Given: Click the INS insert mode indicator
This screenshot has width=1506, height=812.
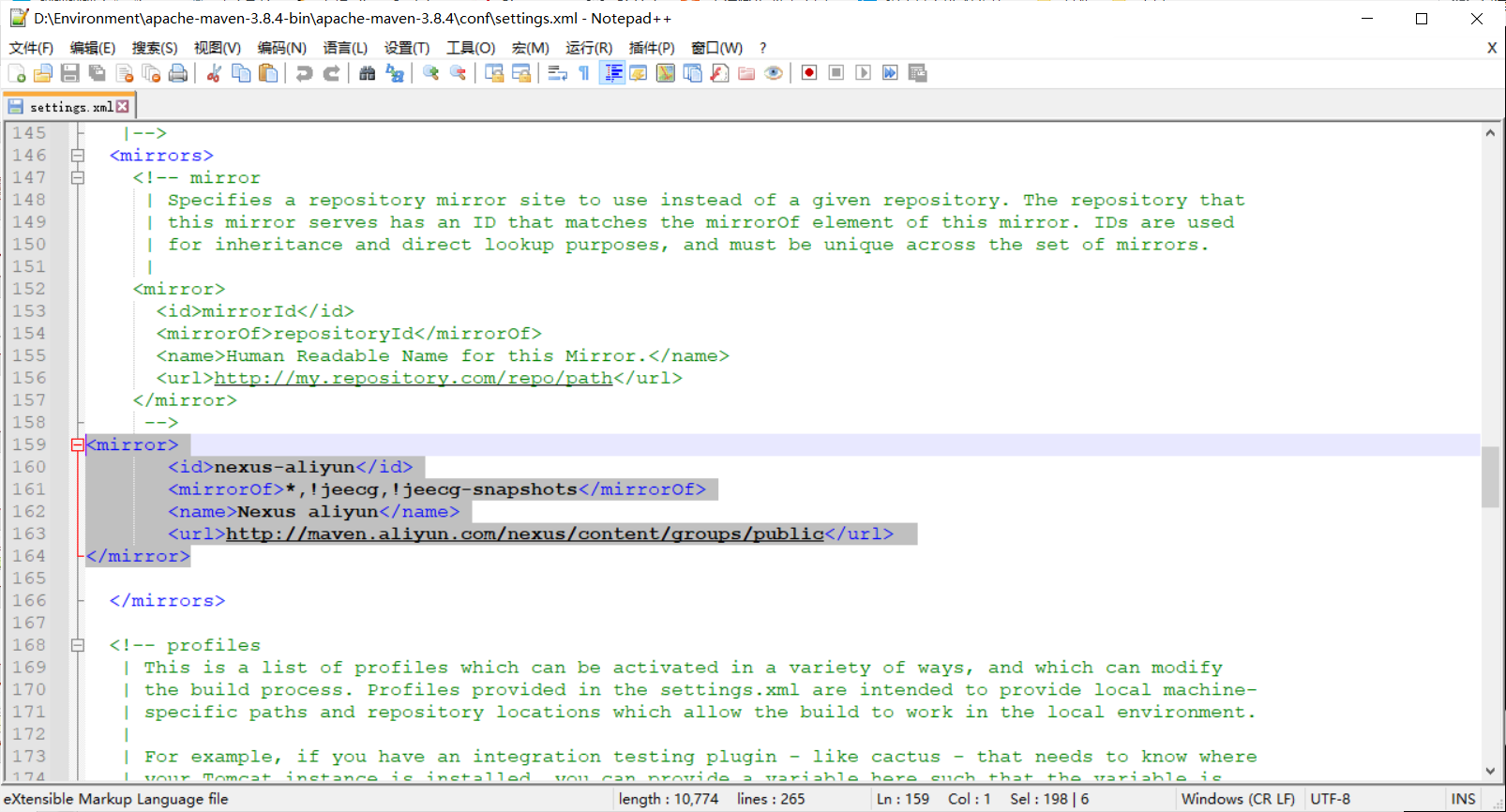Looking at the screenshot, I should 1463,799.
